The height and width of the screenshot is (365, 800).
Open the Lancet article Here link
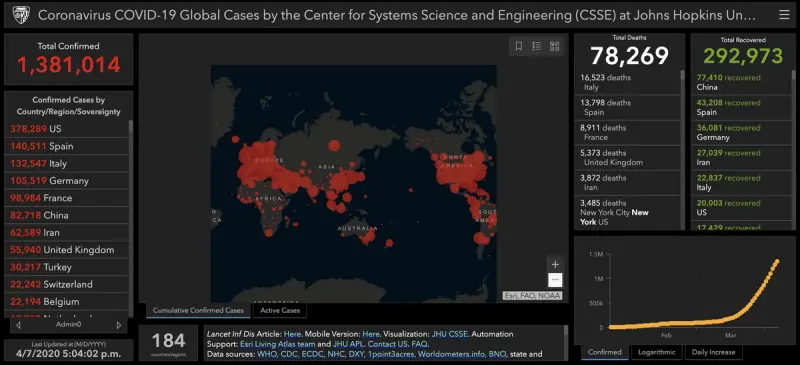(292, 334)
